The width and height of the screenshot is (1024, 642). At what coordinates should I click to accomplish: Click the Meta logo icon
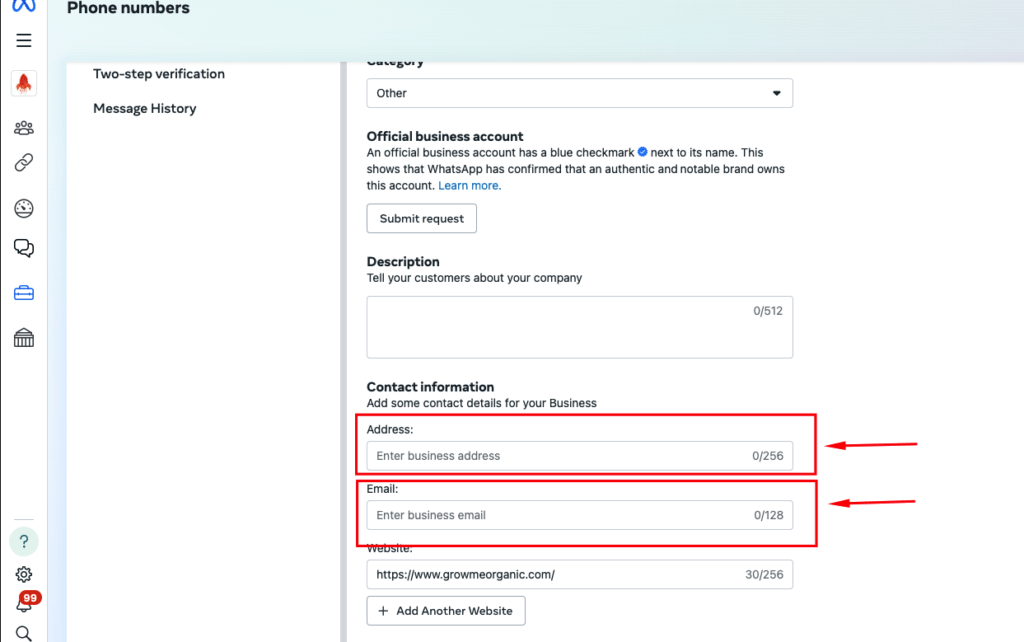[24, 5]
